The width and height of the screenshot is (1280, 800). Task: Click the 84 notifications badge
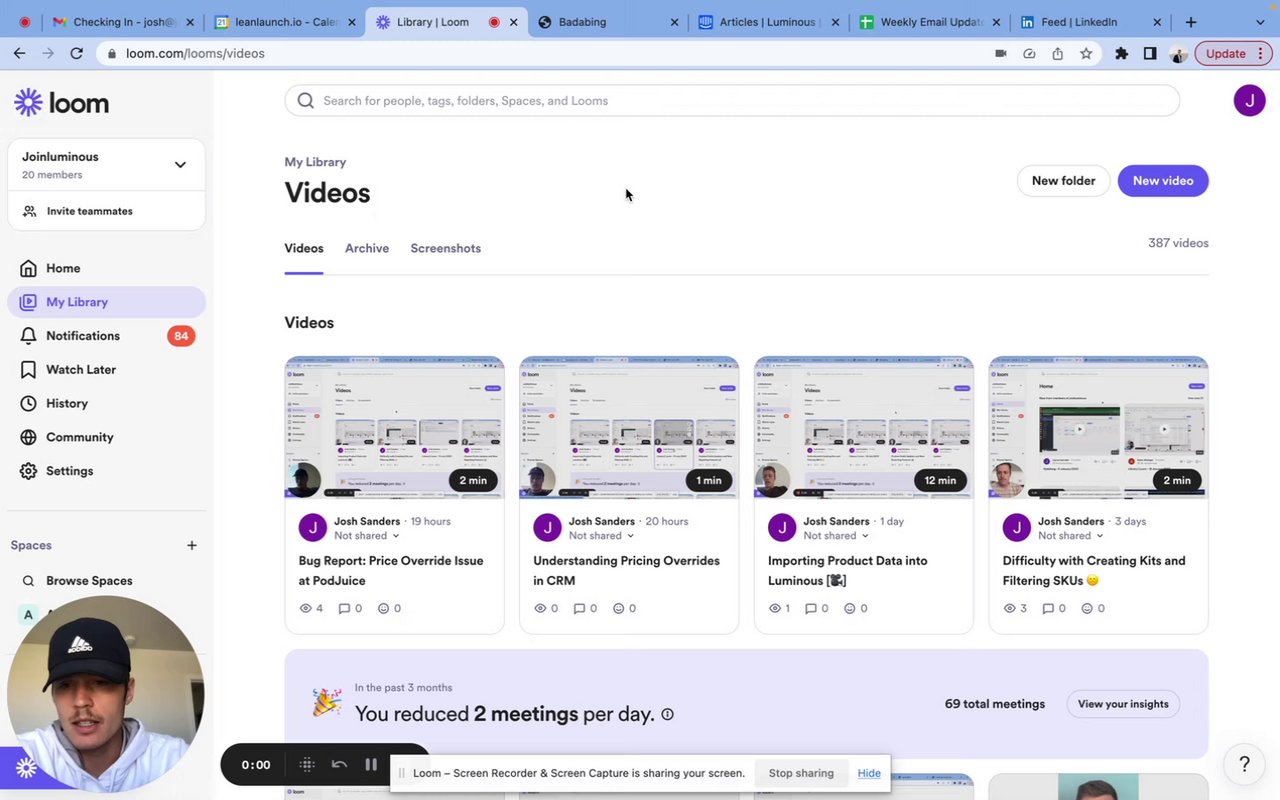point(181,336)
